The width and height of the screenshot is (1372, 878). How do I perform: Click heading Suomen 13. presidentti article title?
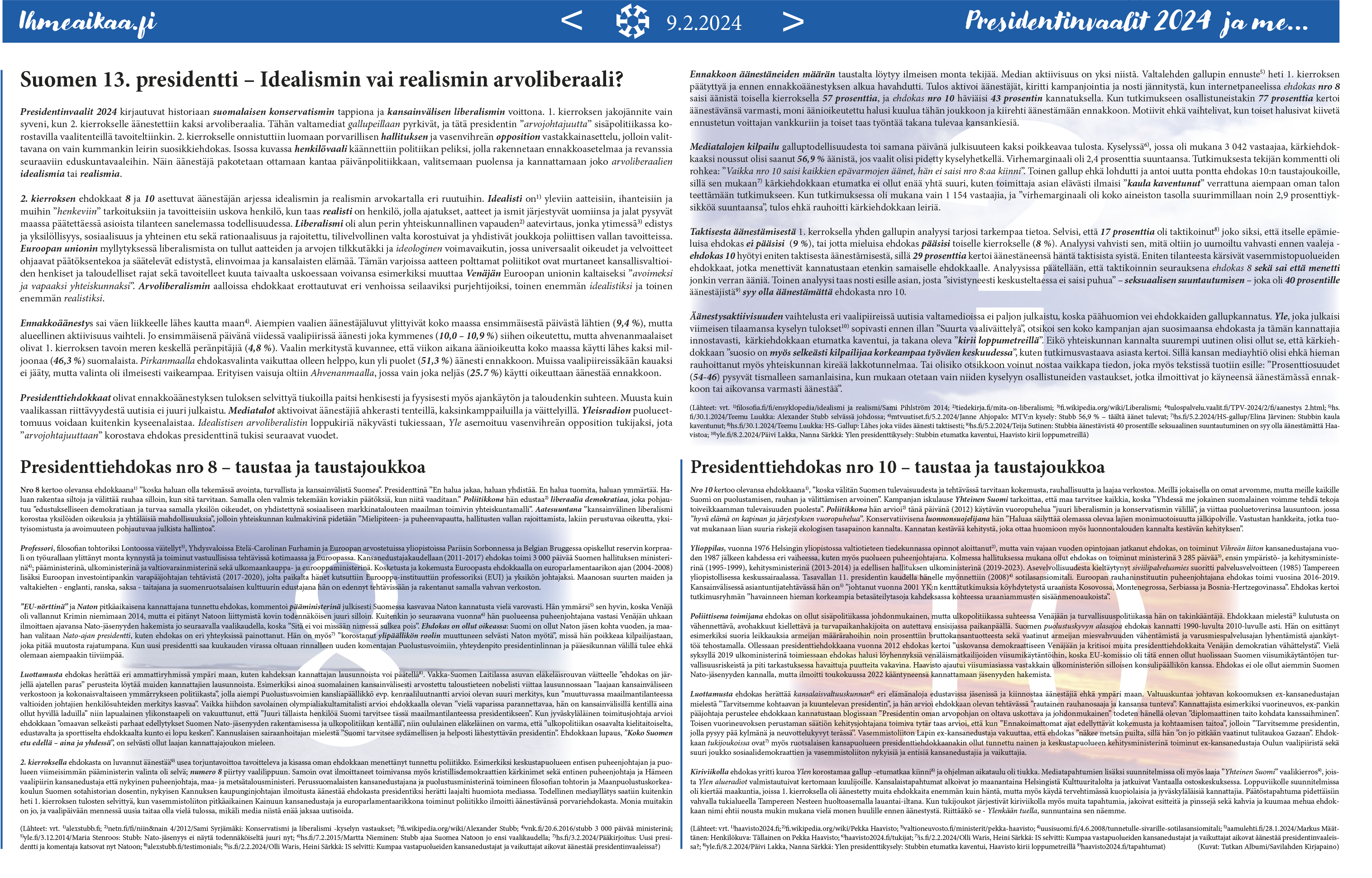321,79
